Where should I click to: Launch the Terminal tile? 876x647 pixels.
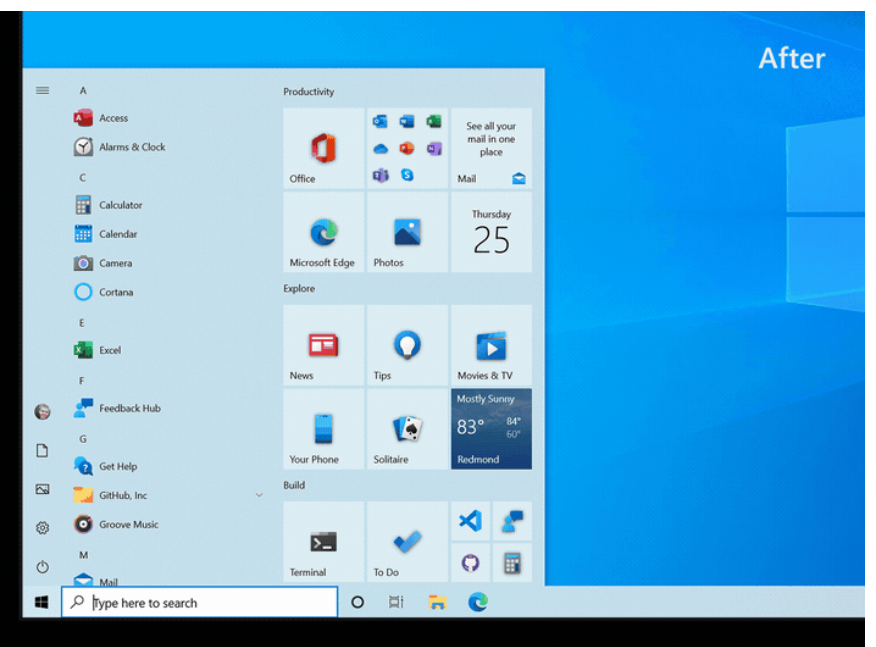pyautogui.click(x=323, y=543)
